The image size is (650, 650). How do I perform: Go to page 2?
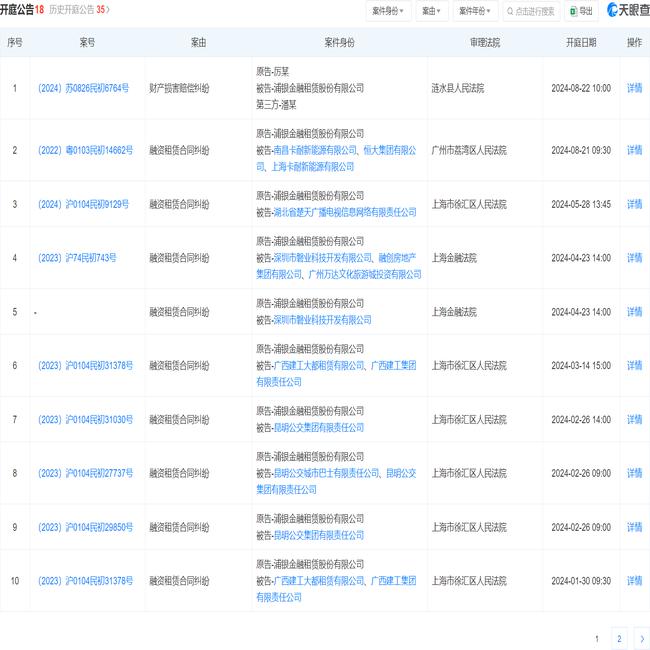(x=619, y=639)
